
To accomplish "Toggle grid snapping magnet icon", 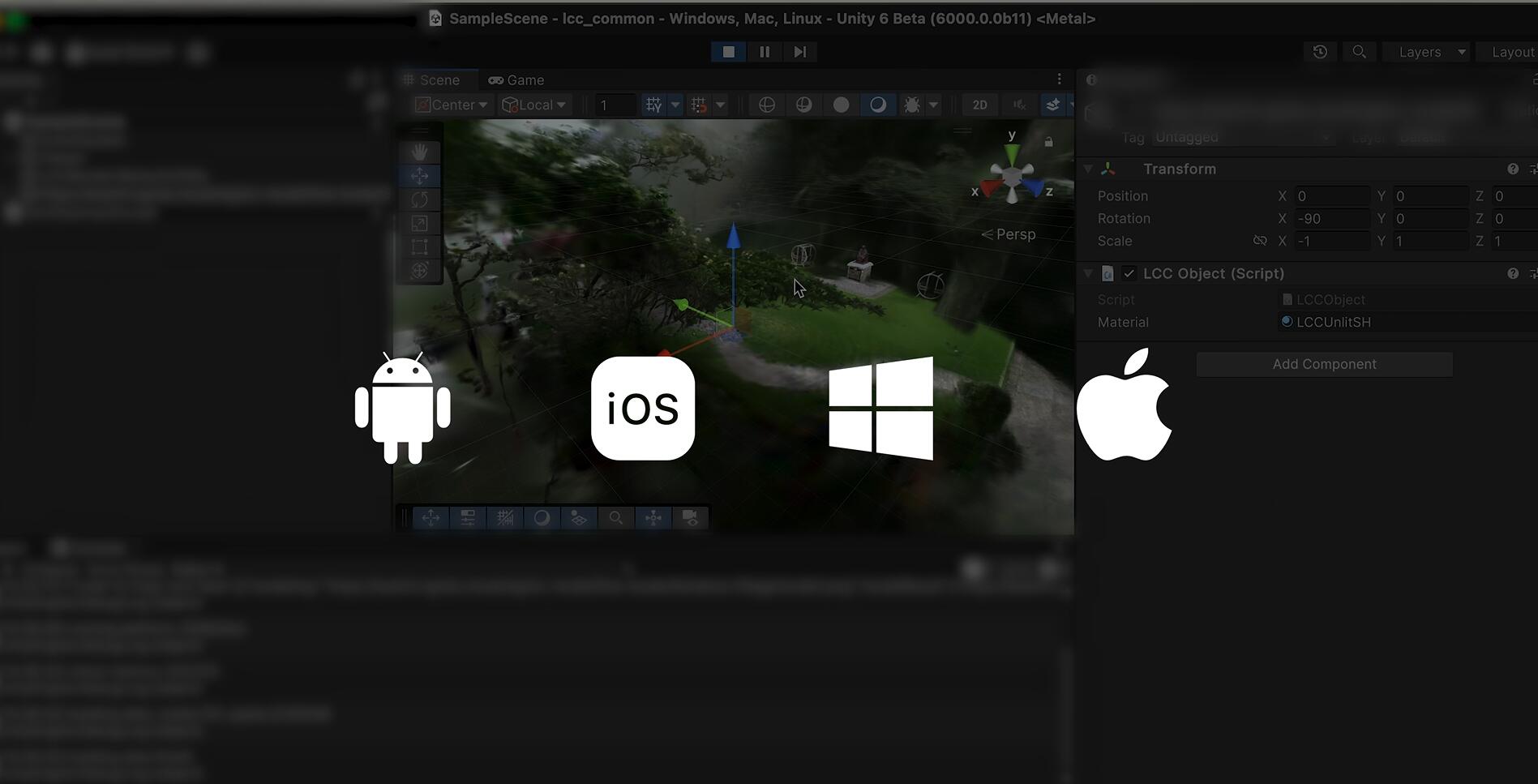I will point(698,105).
